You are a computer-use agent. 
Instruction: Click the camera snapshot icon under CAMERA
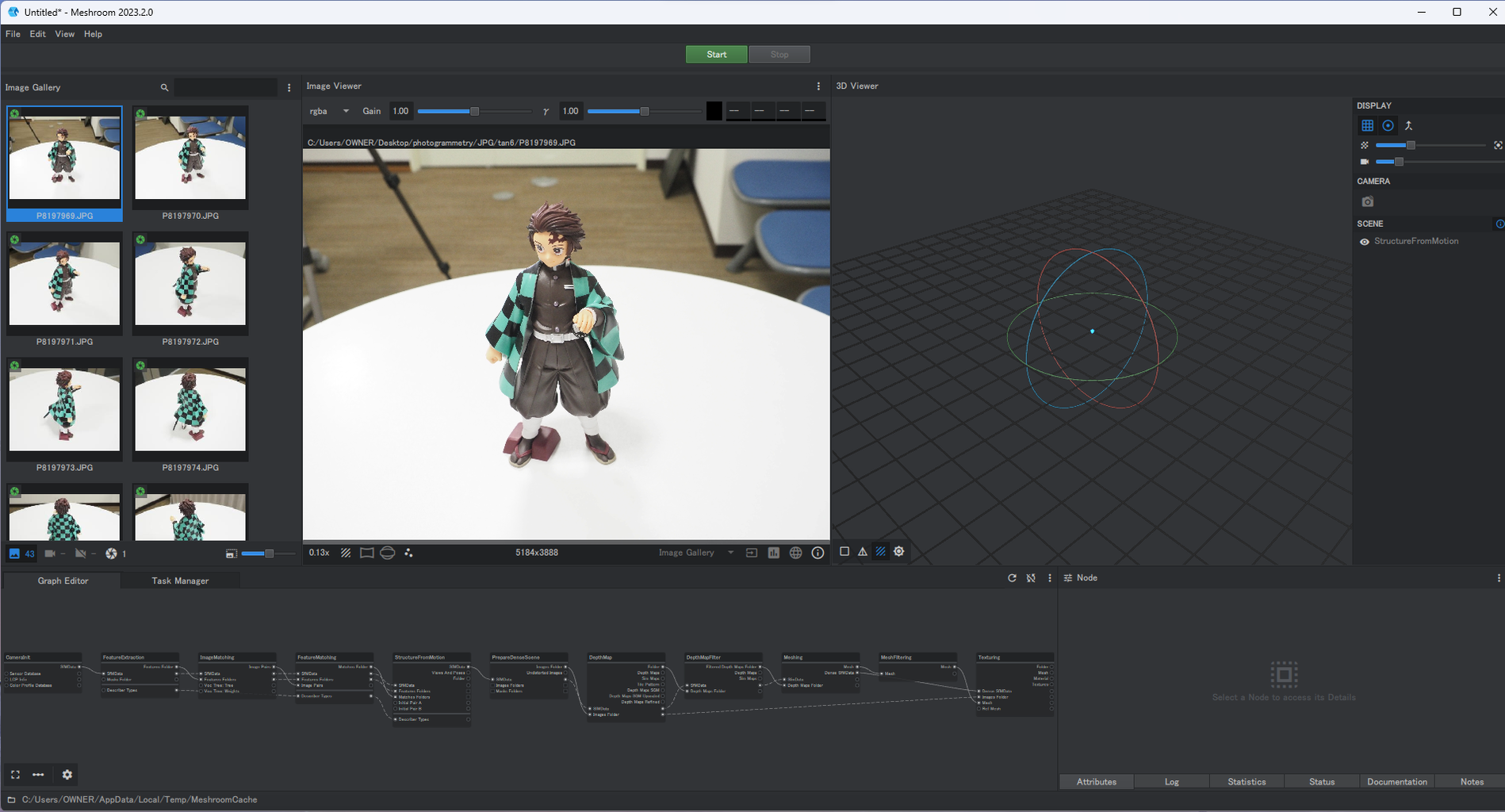tap(1367, 201)
